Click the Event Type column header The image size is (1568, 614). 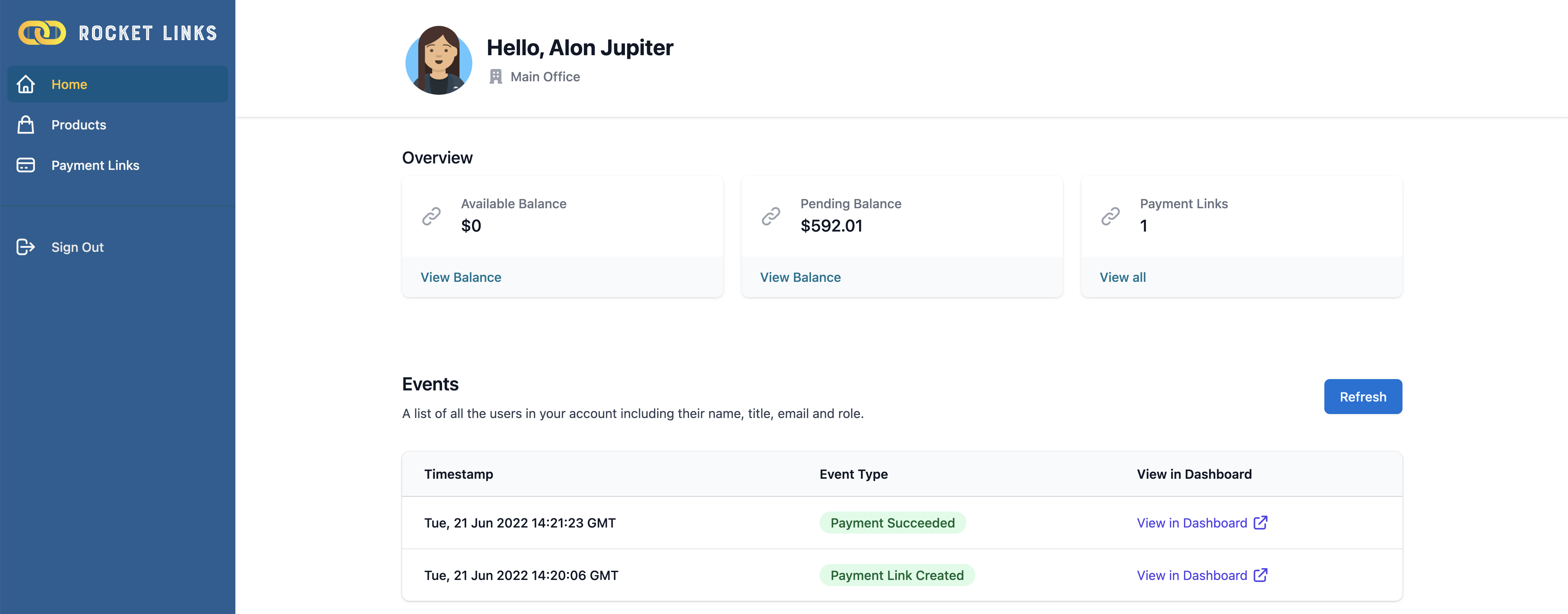pyautogui.click(x=853, y=474)
